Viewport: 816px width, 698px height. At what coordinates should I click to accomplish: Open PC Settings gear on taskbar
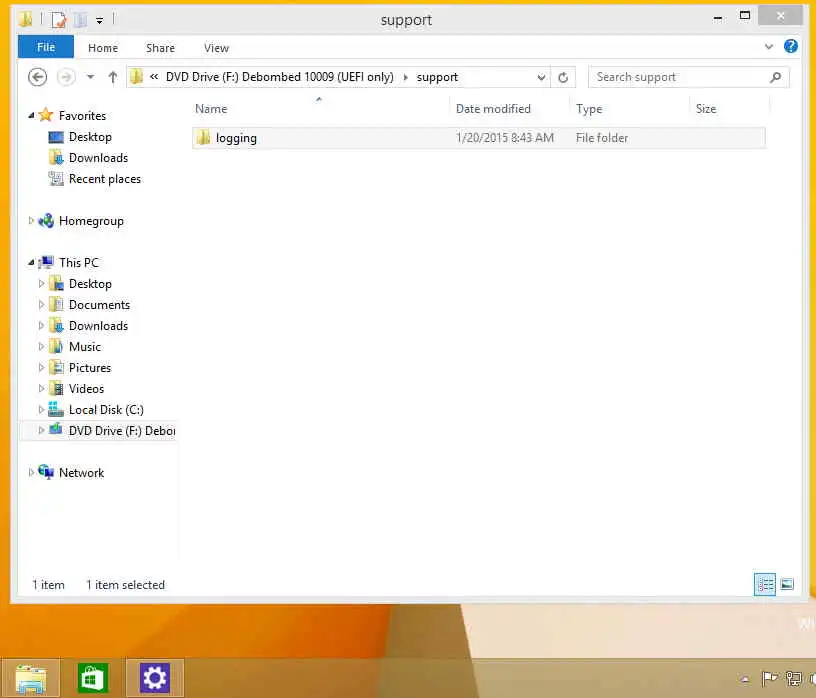pos(155,679)
